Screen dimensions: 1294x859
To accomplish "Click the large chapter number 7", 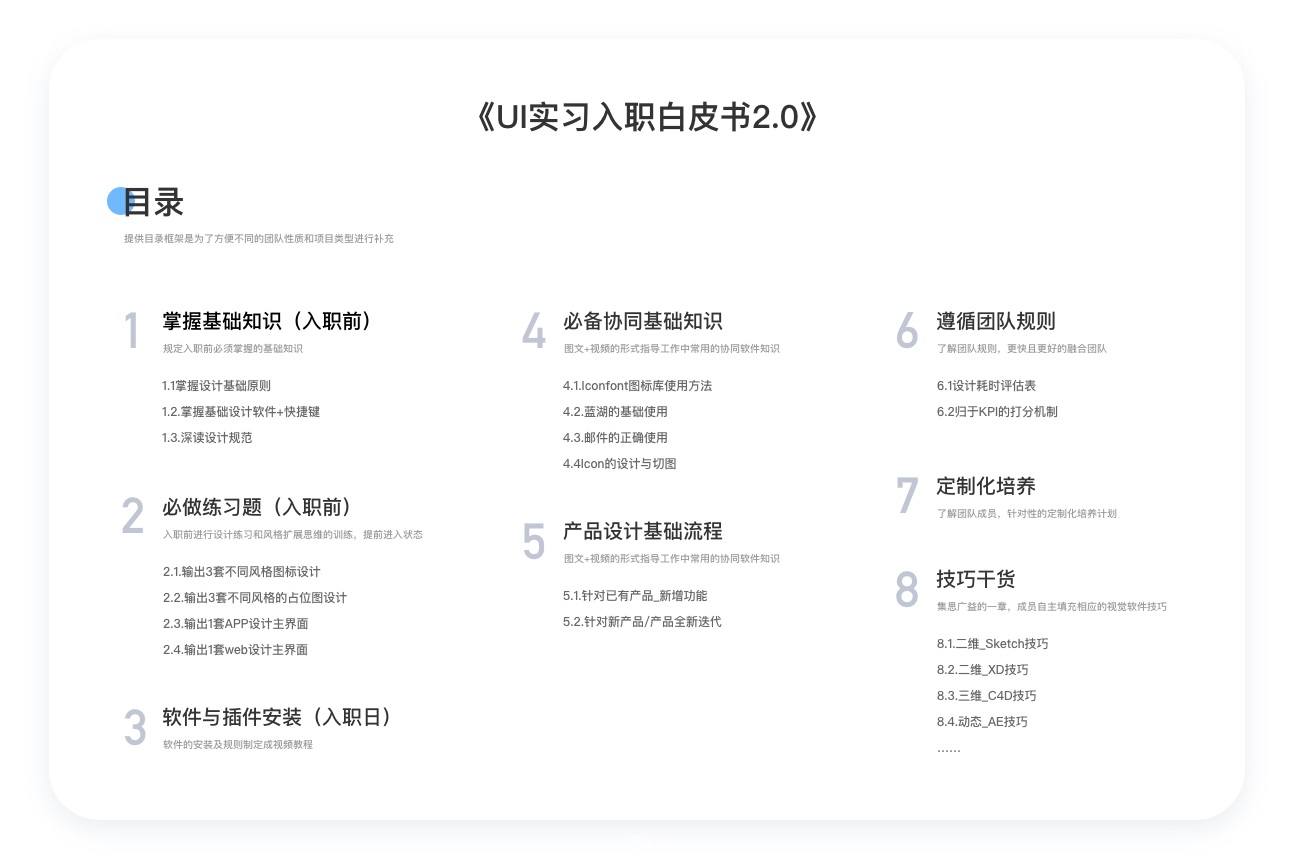I will pyautogui.click(x=907, y=497).
